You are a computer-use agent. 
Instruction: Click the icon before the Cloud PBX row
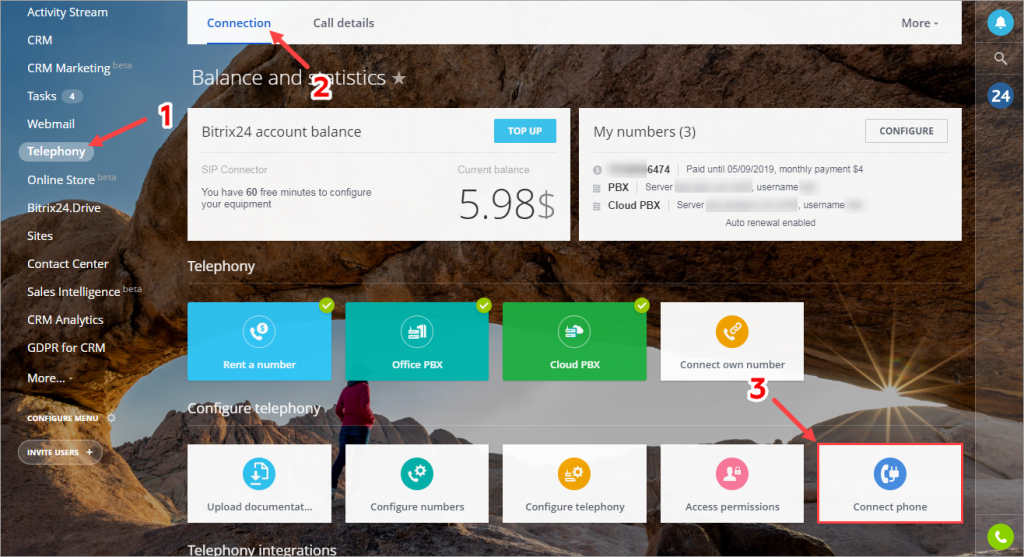point(596,206)
